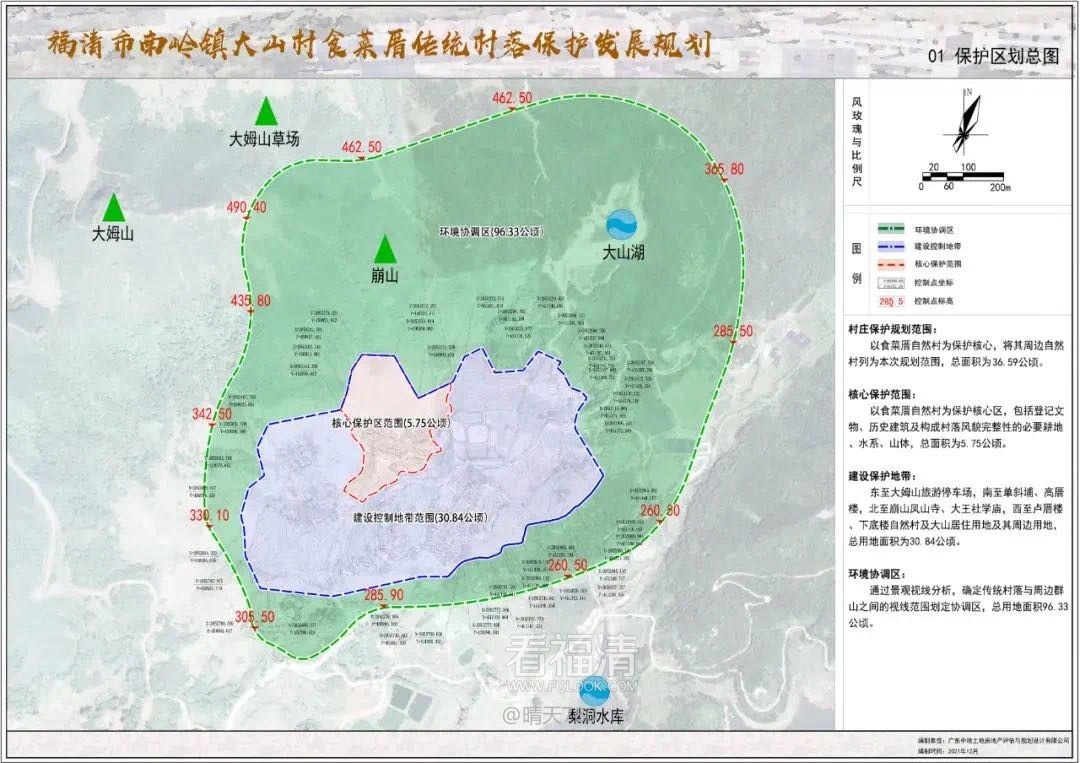Viewport: 1080px width, 763px height.
Task: Select the green mountain marker for 大姆山
Action: pyautogui.click(x=114, y=207)
